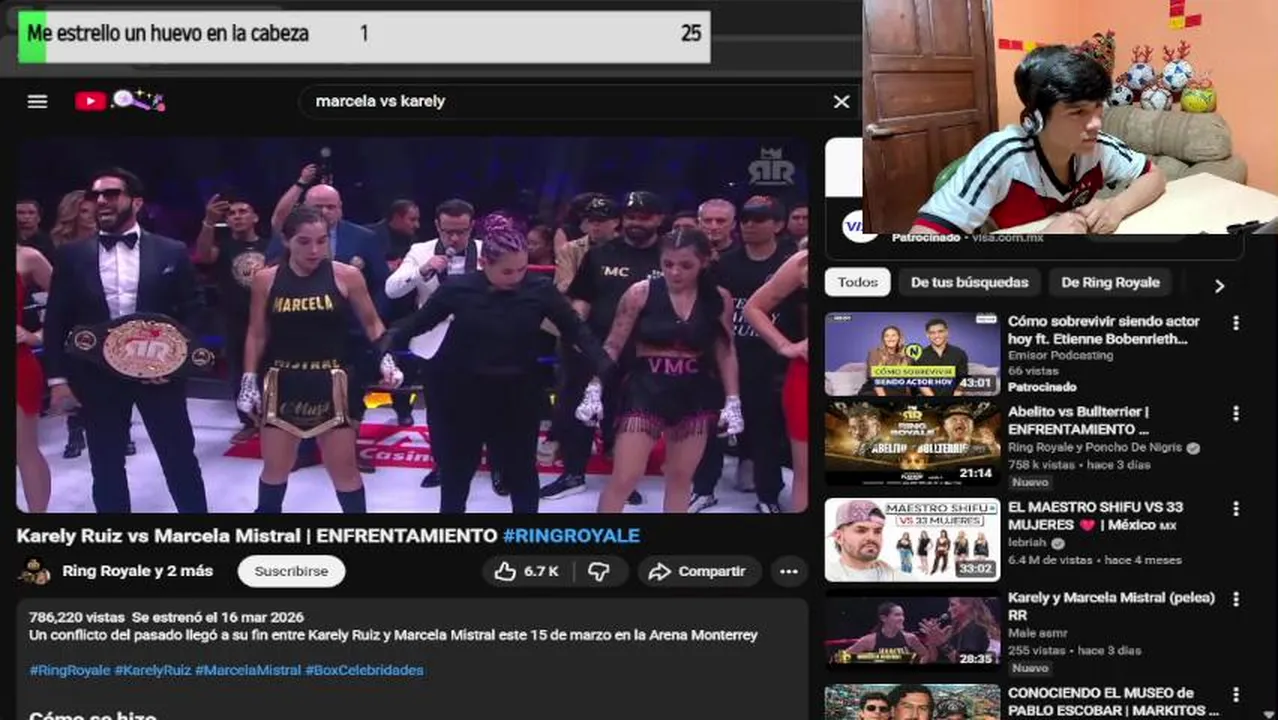Open title 'Cómo sobrevivir siendo actor hoy ft. Etienne'

(1103, 330)
